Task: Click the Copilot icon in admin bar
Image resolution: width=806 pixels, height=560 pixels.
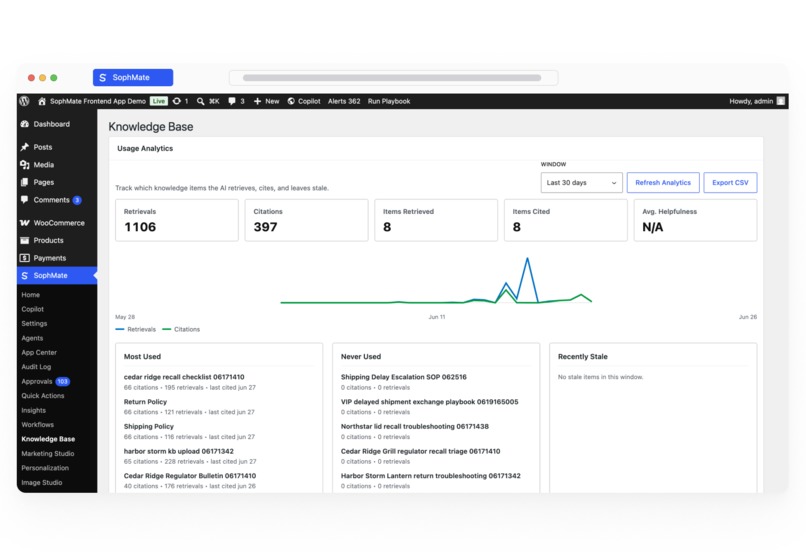Action: click(x=291, y=101)
